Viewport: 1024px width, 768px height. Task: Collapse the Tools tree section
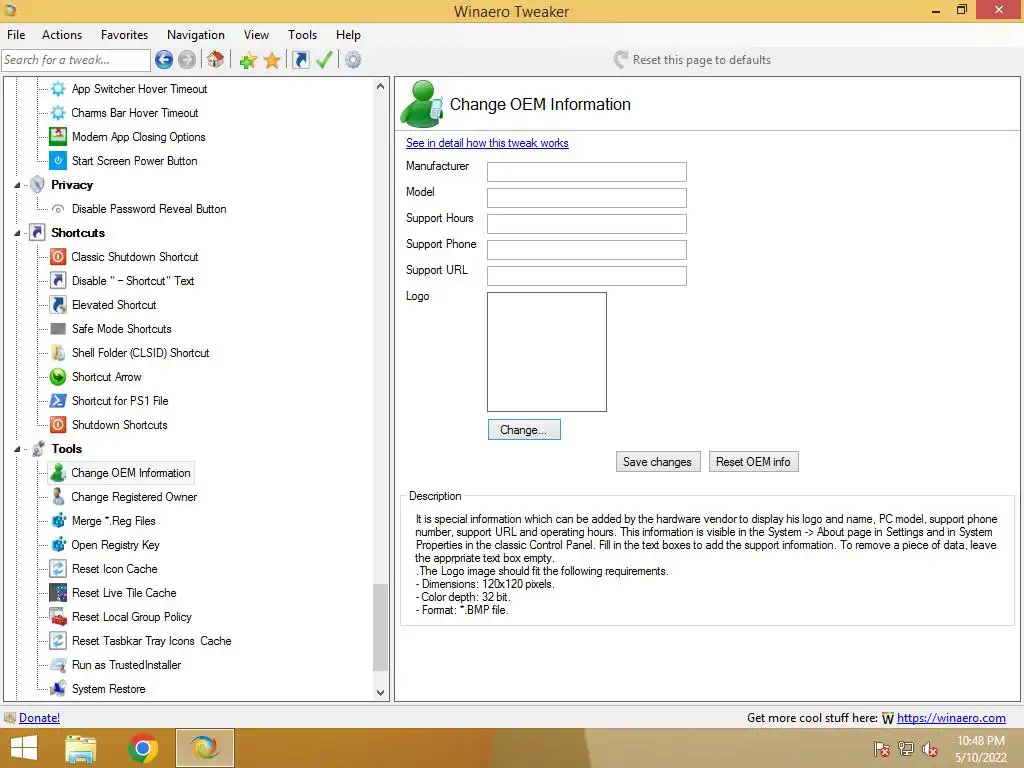pyautogui.click(x=18, y=449)
